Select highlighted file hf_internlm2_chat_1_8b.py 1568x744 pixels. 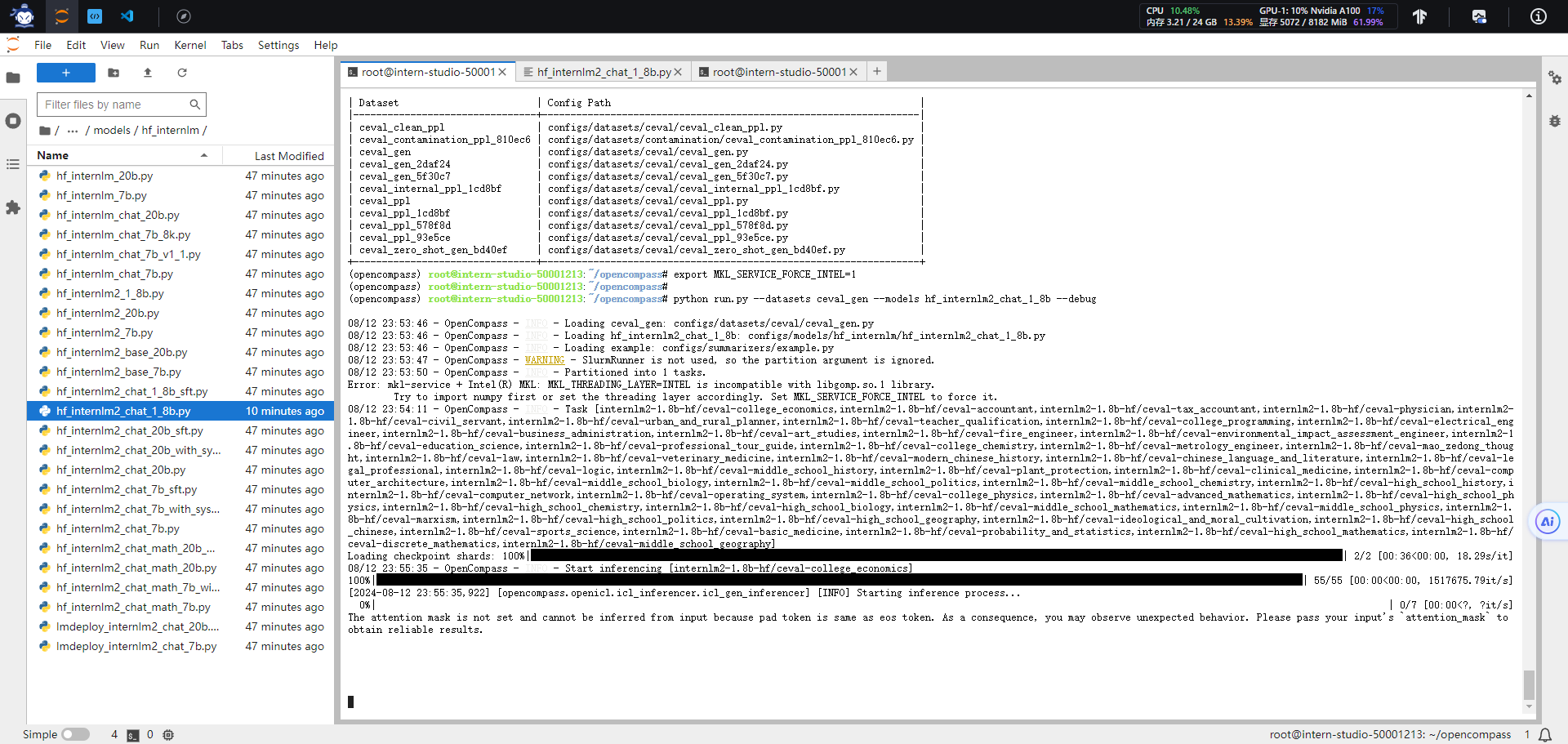[x=180, y=411]
